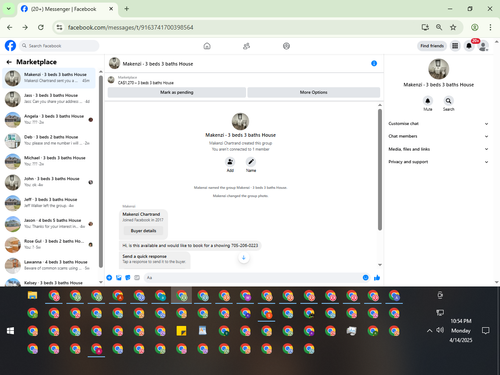Open the Windows Start button

point(10,331)
